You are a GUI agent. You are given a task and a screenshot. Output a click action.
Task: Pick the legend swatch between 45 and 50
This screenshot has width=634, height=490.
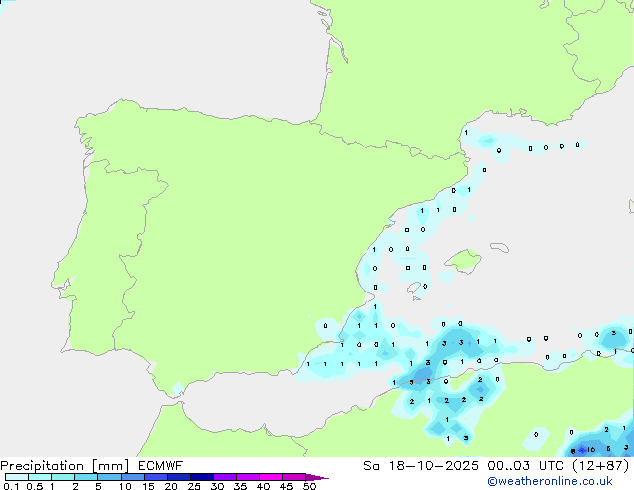pos(294,477)
